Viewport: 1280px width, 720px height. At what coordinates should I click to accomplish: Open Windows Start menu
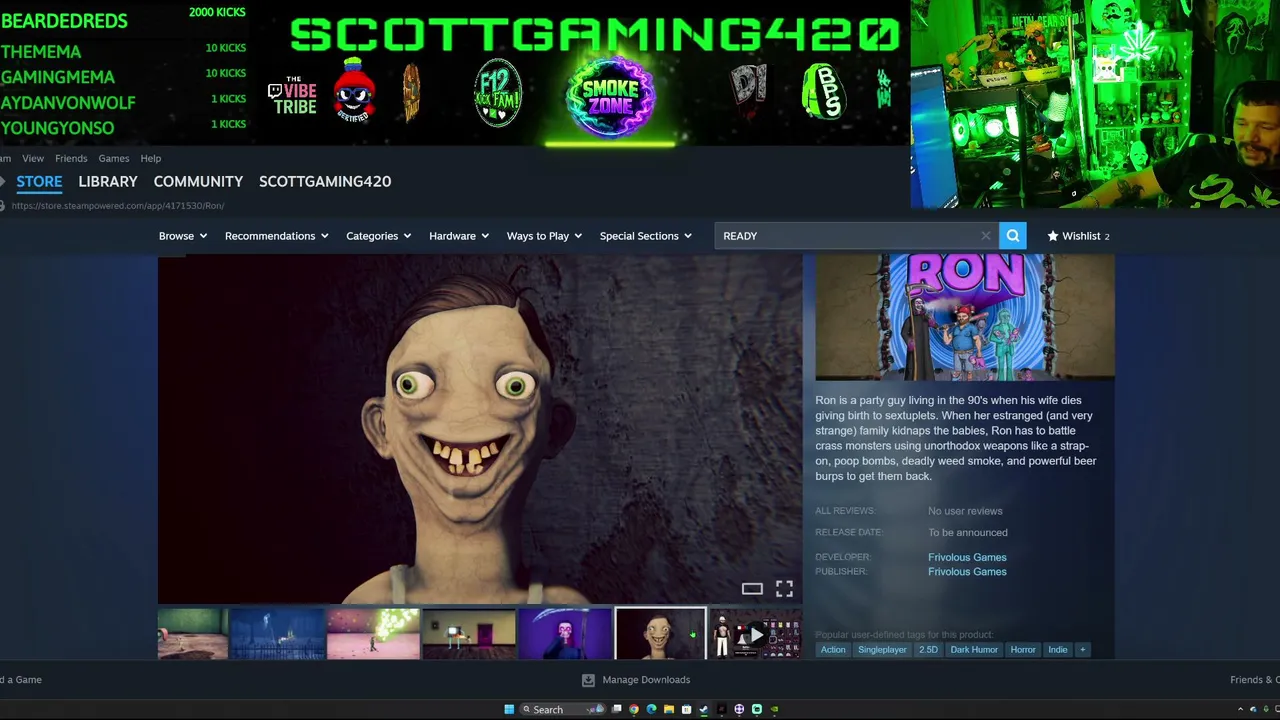[509, 709]
